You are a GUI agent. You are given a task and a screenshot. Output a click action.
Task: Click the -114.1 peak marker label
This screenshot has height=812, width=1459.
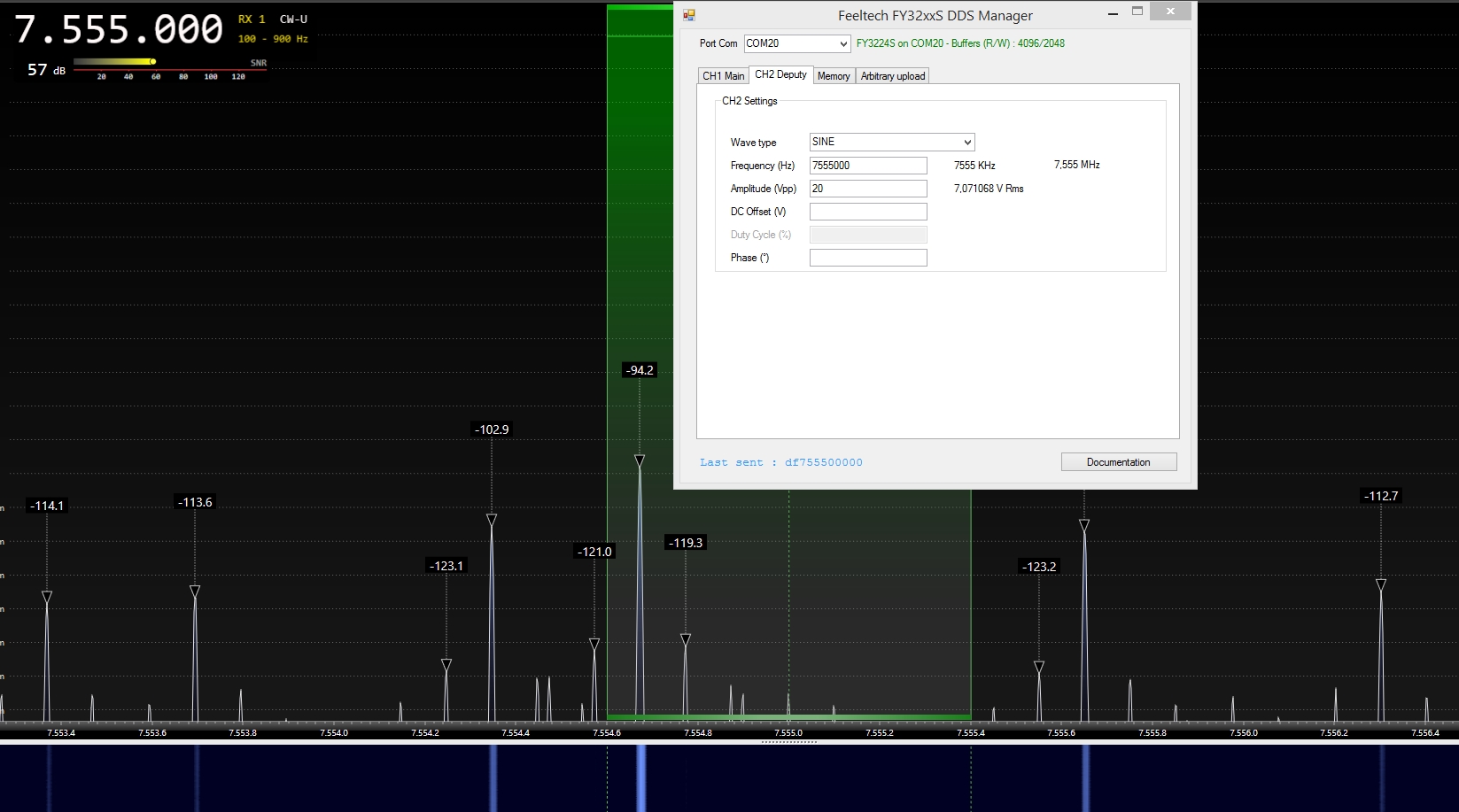click(47, 507)
